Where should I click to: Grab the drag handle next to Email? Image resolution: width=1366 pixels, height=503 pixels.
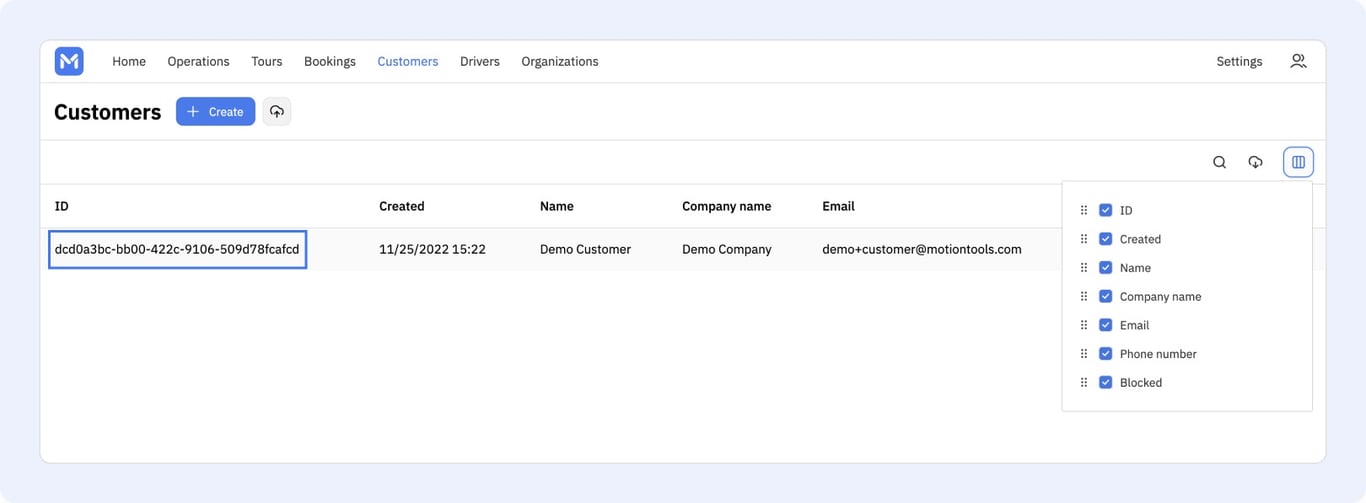[1084, 325]
